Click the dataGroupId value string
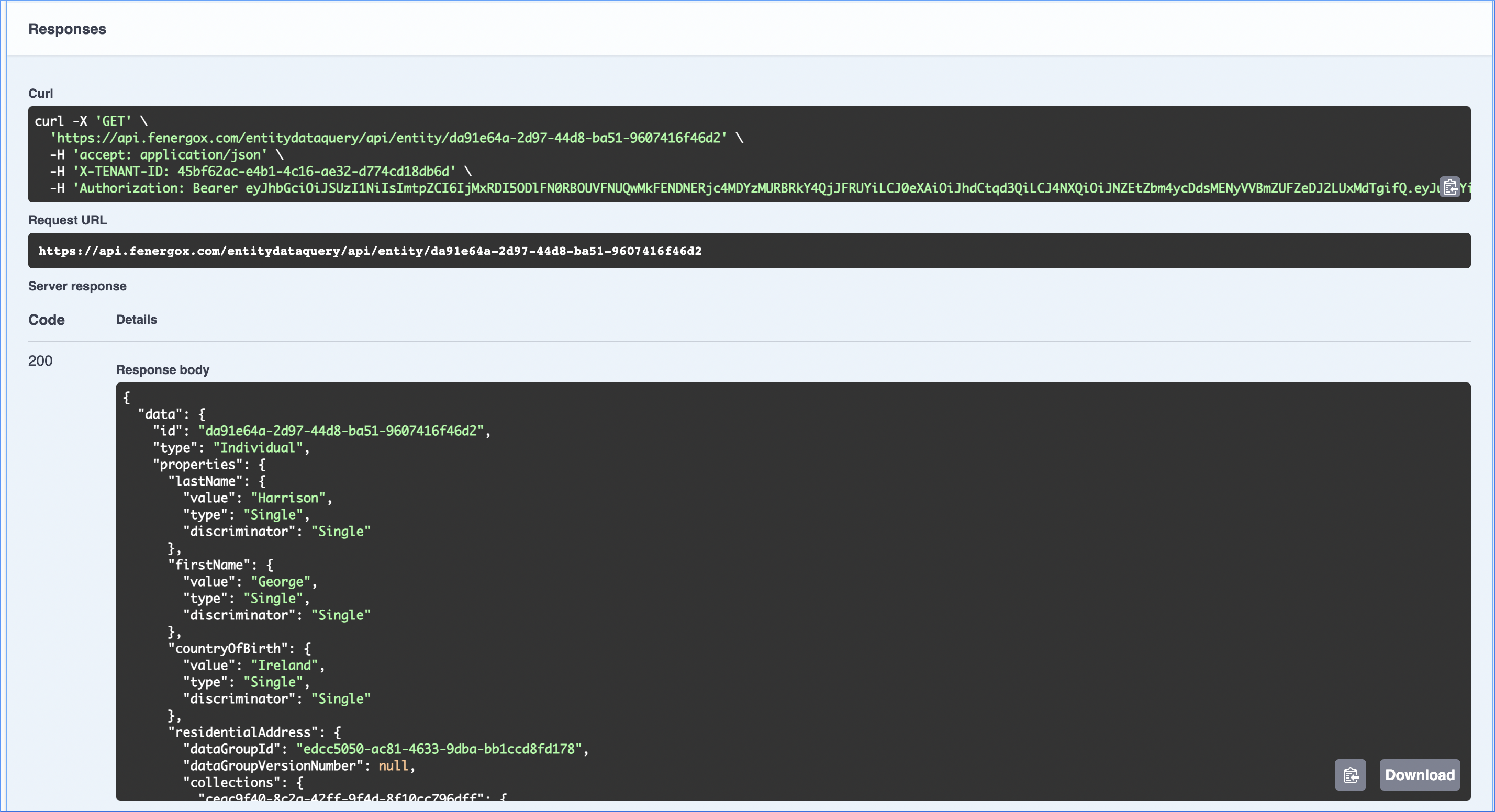Image resolution: width=1495 pixels, height=812 pixels. (x=438, y=749)
